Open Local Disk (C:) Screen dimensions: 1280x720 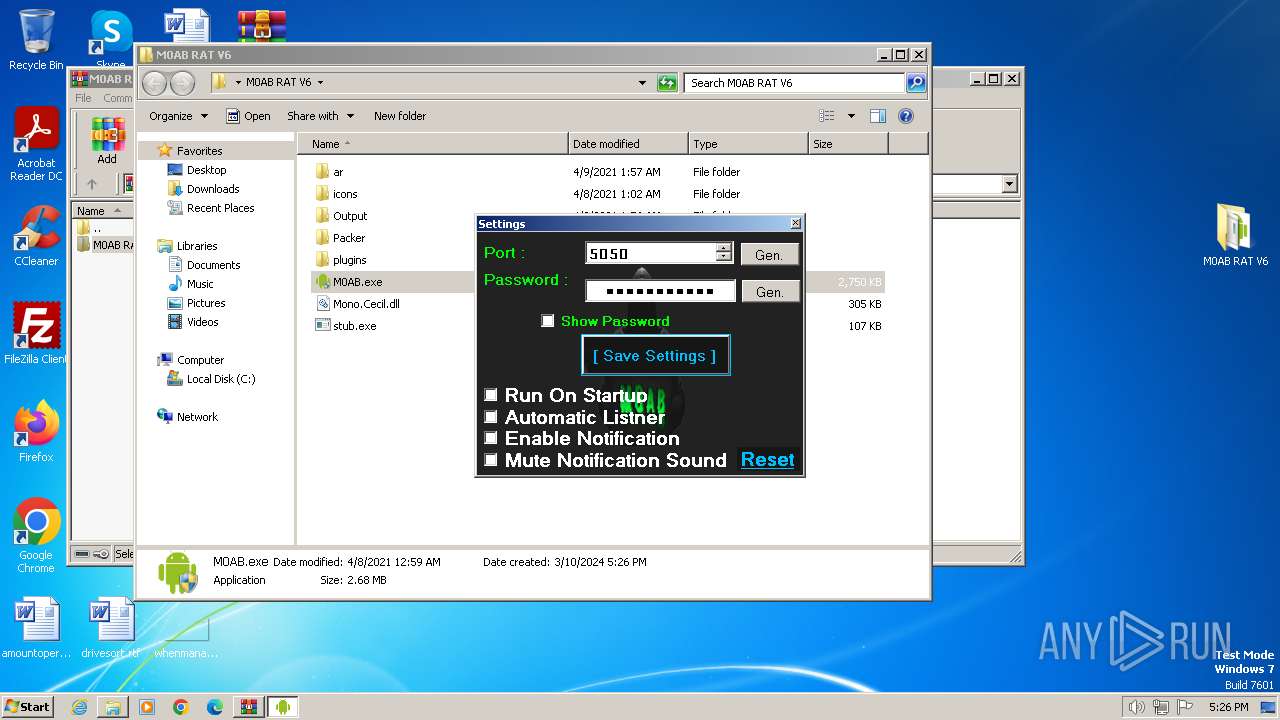point(220,379)
